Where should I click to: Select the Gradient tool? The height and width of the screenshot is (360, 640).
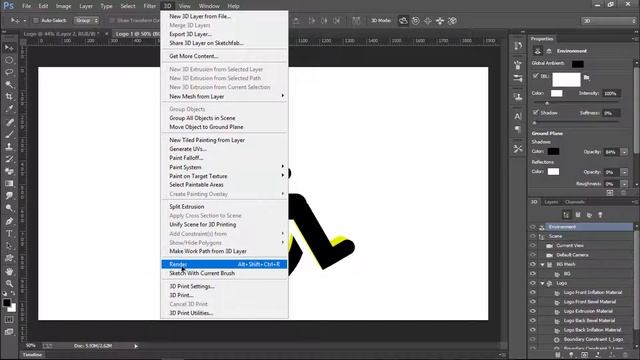(9, 183)
